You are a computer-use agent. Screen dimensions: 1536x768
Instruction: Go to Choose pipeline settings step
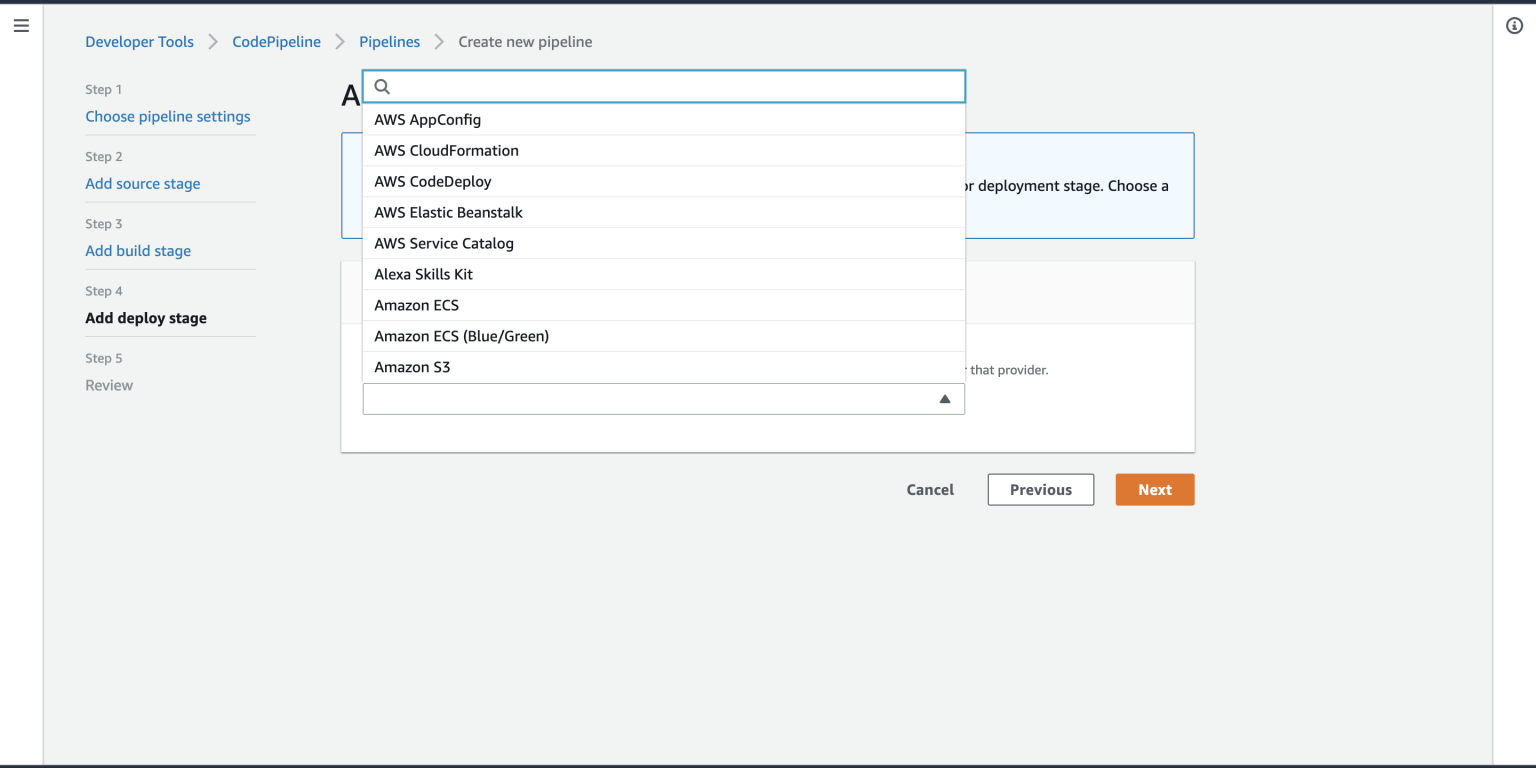(x=168, y=116)
